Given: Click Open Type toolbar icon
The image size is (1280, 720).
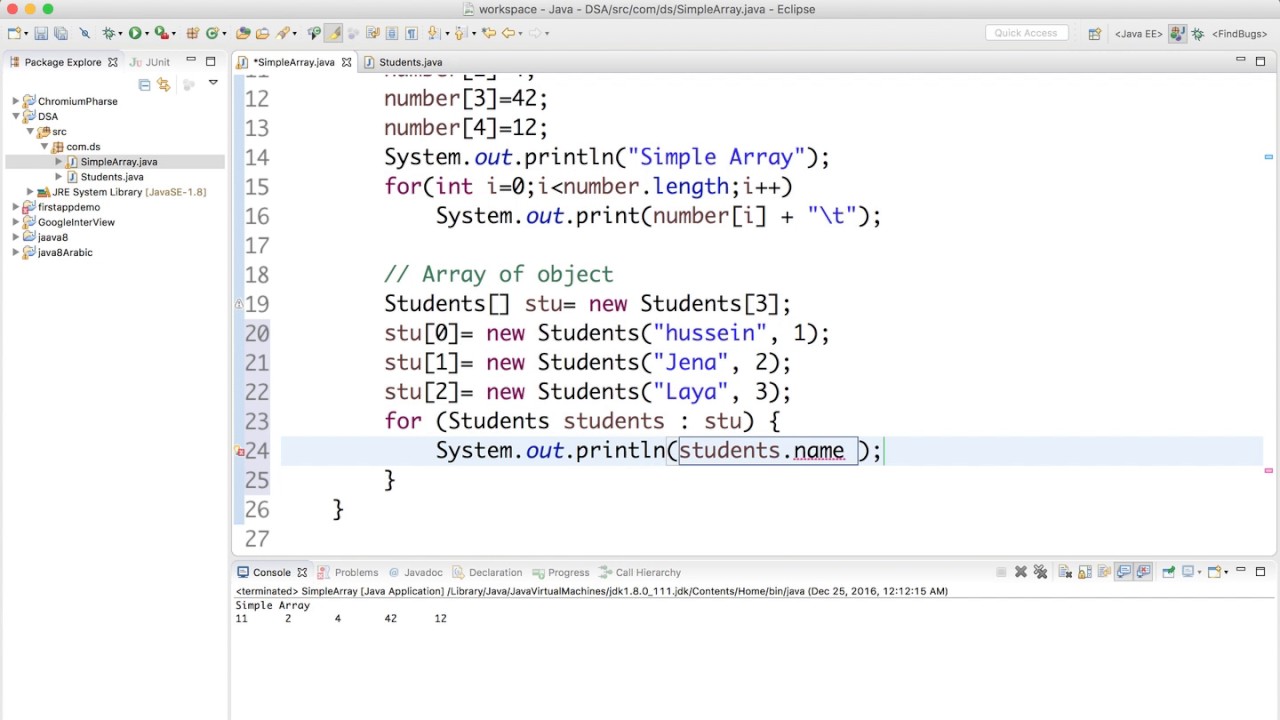Looking at the screenshot, I should click(x=243, y=33).
